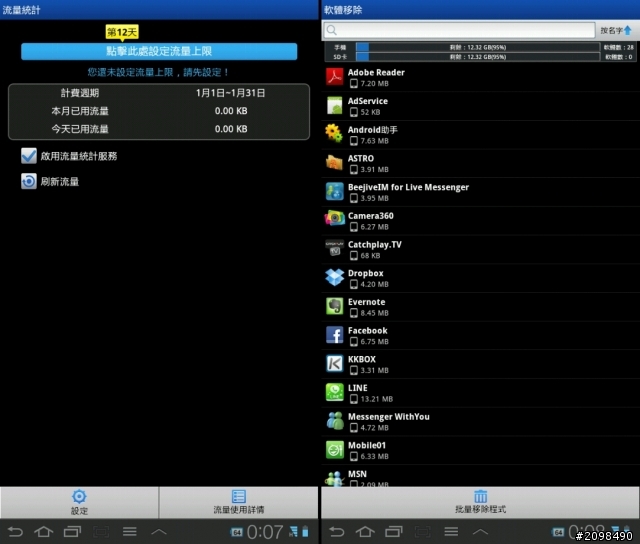Tap the Messenger WithYou icon
Image resolution: width=640 pixels, height=544 pixels.
click(x=335, y=421)
